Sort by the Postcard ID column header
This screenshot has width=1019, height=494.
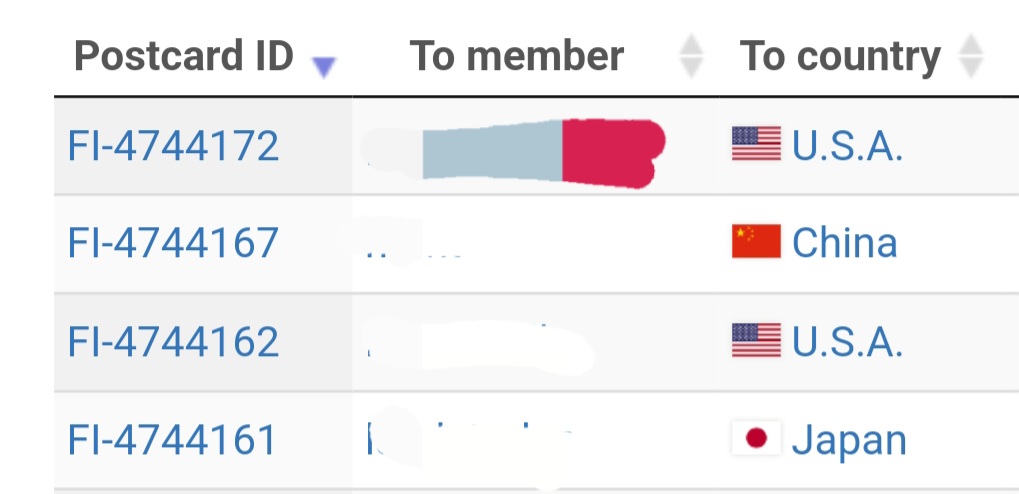[x=184, y=56]
